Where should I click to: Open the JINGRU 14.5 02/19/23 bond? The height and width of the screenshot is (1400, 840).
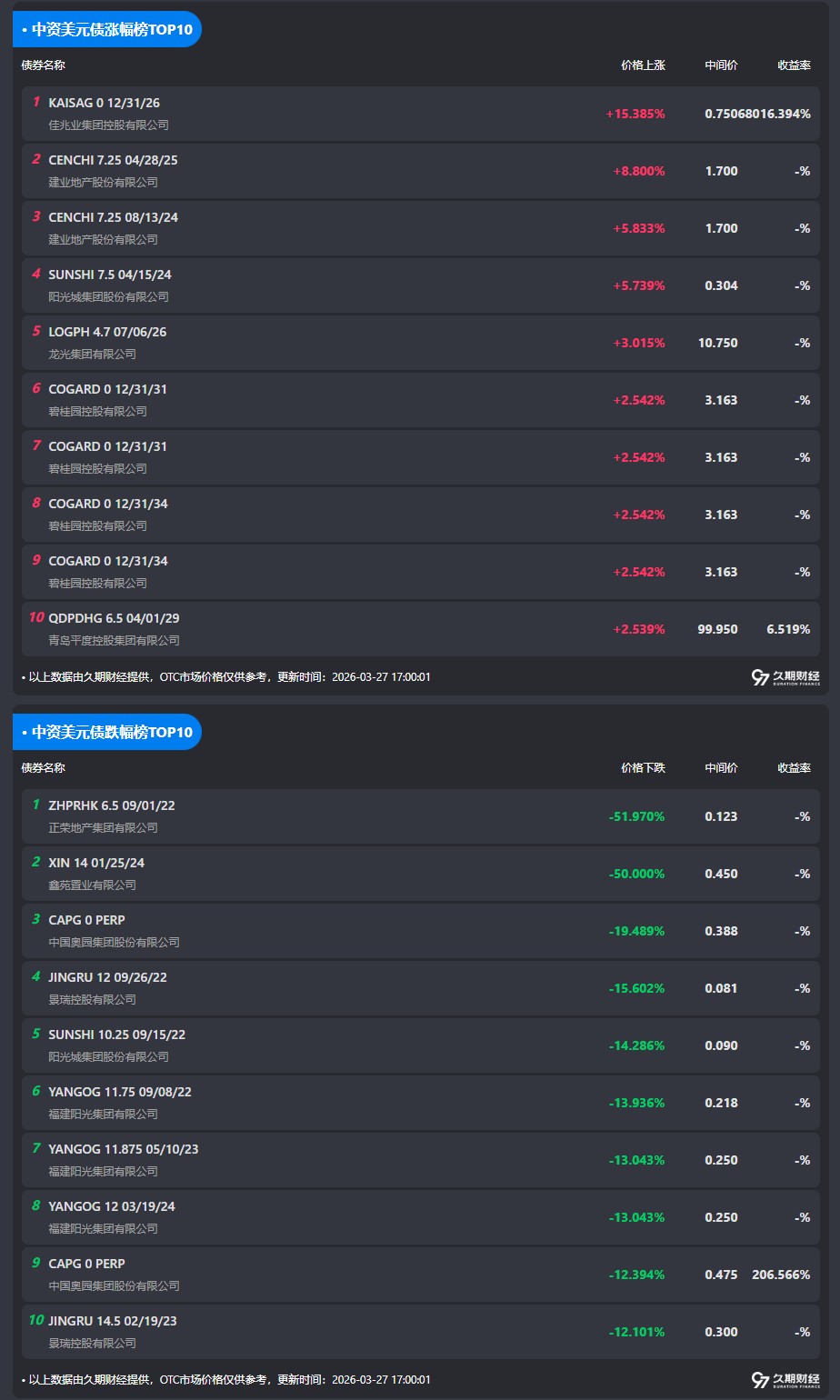(113, 1321)
